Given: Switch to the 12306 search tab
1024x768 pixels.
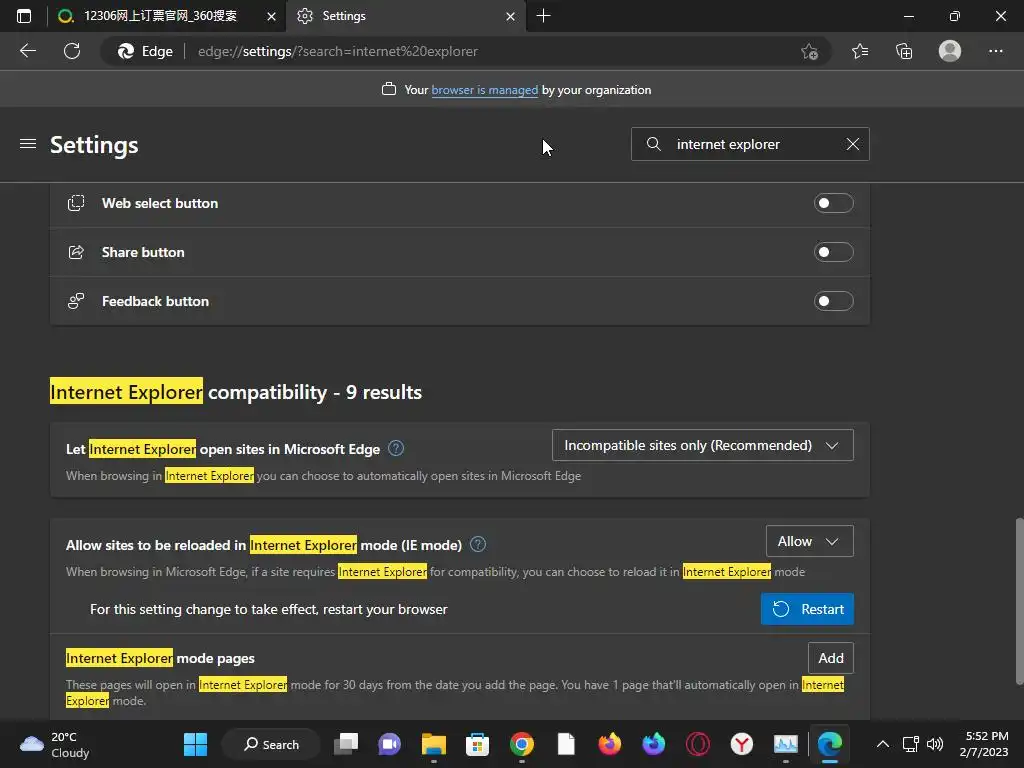Looking at the screenshot, I should [x=161, y=16].
